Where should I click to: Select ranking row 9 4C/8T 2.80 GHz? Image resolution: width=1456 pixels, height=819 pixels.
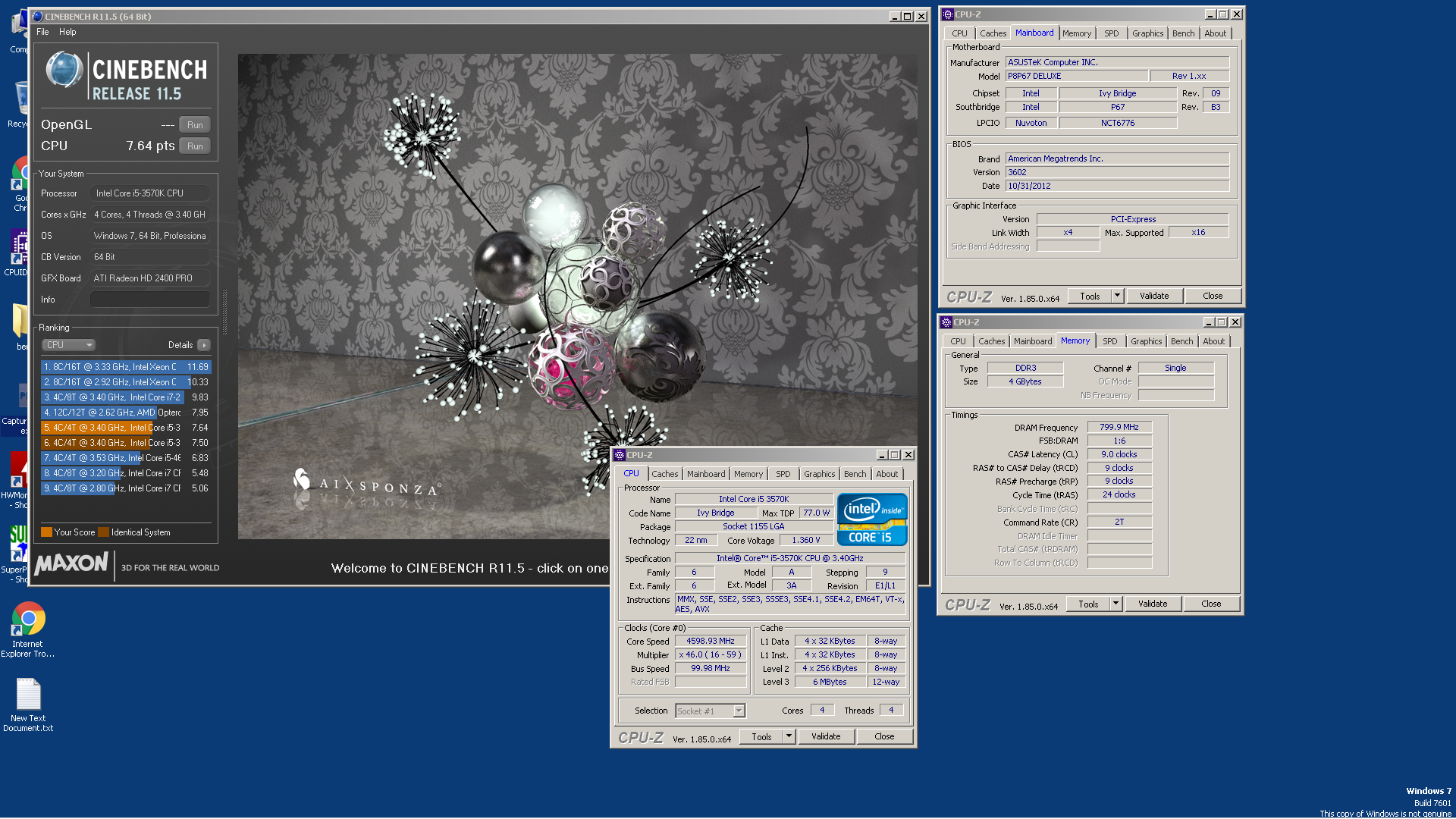click(125, 488)
